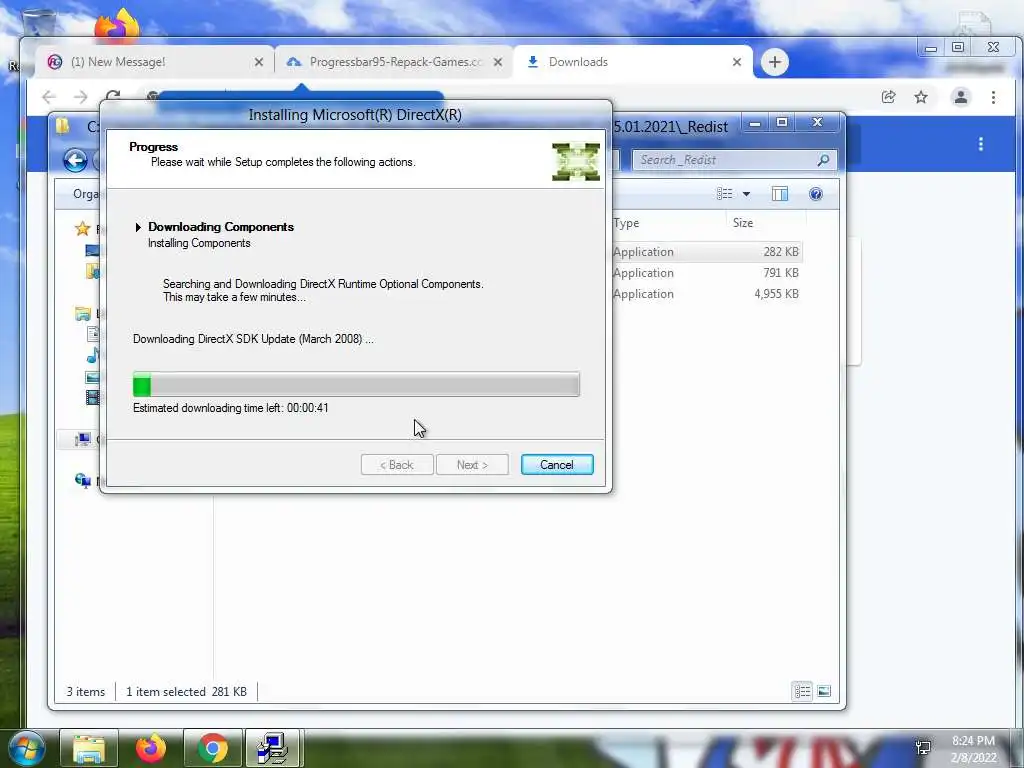The width and height of the screenshot is (1024, 768).
Task: Sort by the Type column header
Action: (626, 223)
